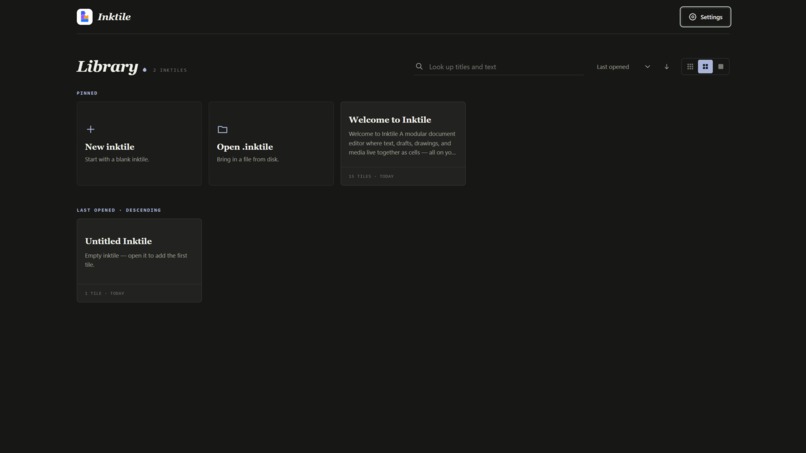Click the 'Open .inktile' card title

(x=245, y=147)
